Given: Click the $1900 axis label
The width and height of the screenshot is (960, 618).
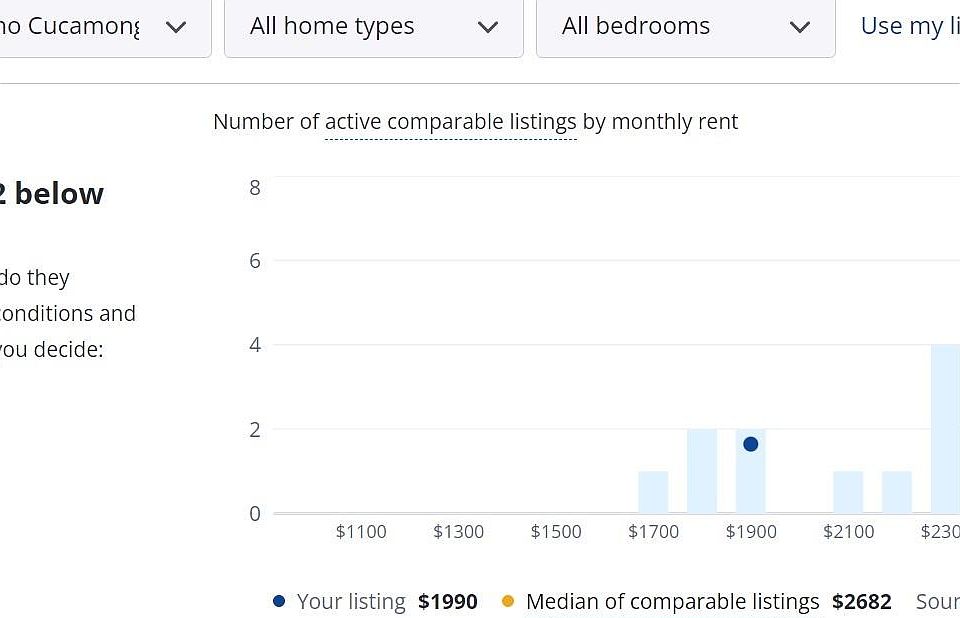Looking at the screenshot, I should pos(751,532).
